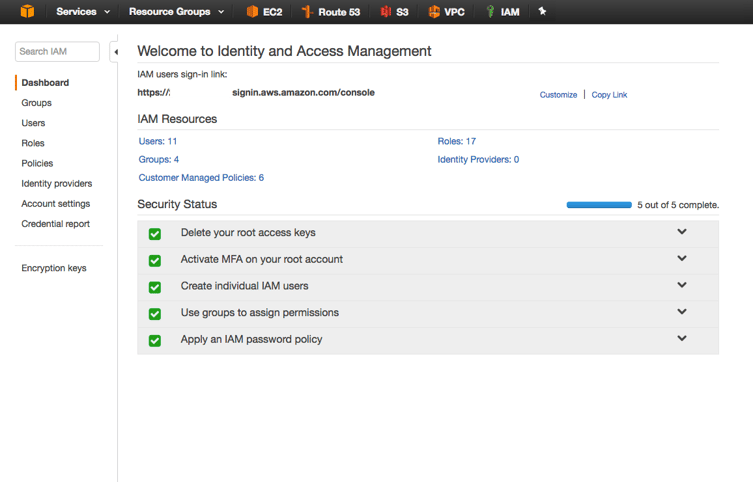This screenshot has width=753, height=482.
Task: Open the Roles: 17 link
Action: point(457,141)
